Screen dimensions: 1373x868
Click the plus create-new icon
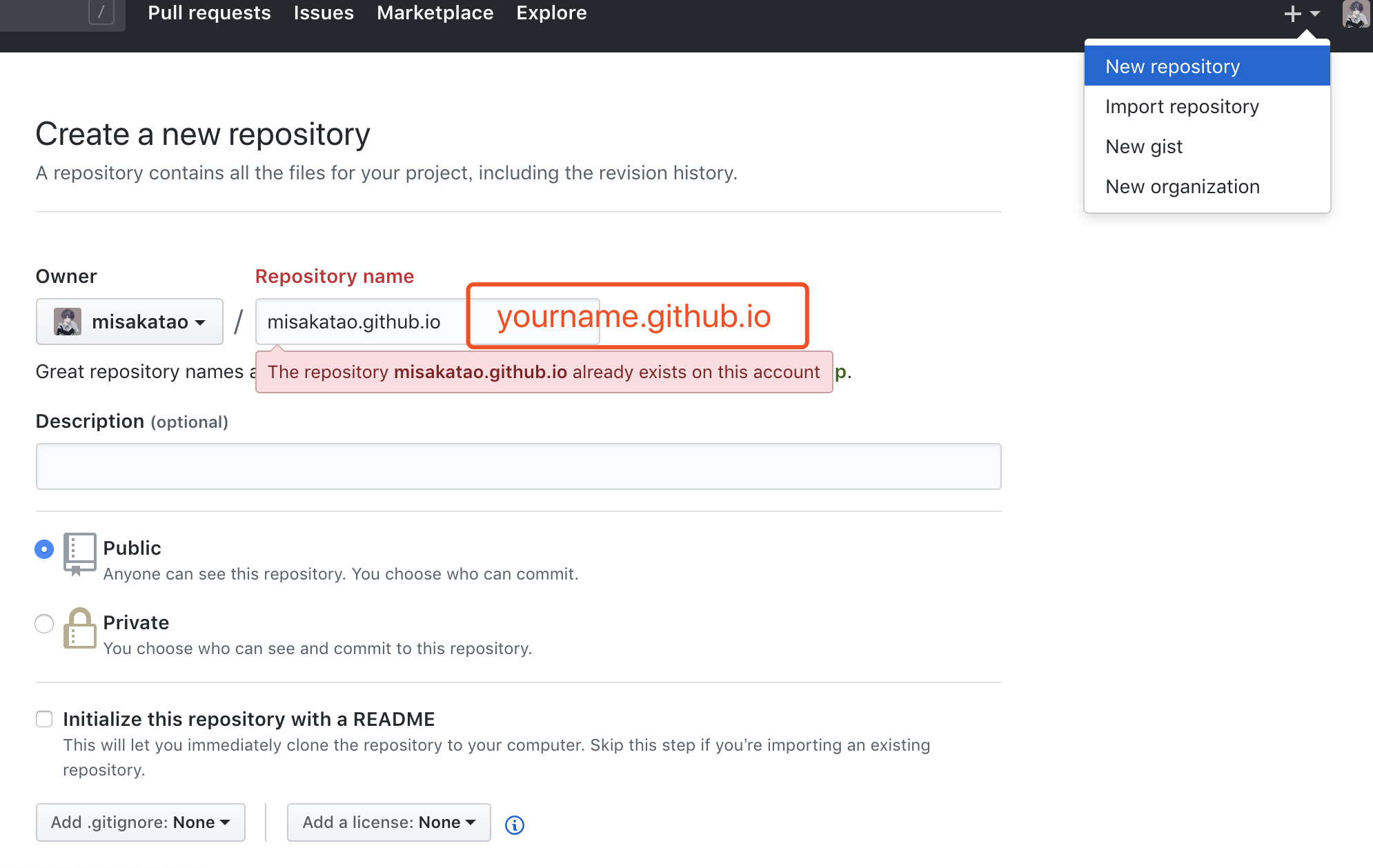tap(1292, 14)
